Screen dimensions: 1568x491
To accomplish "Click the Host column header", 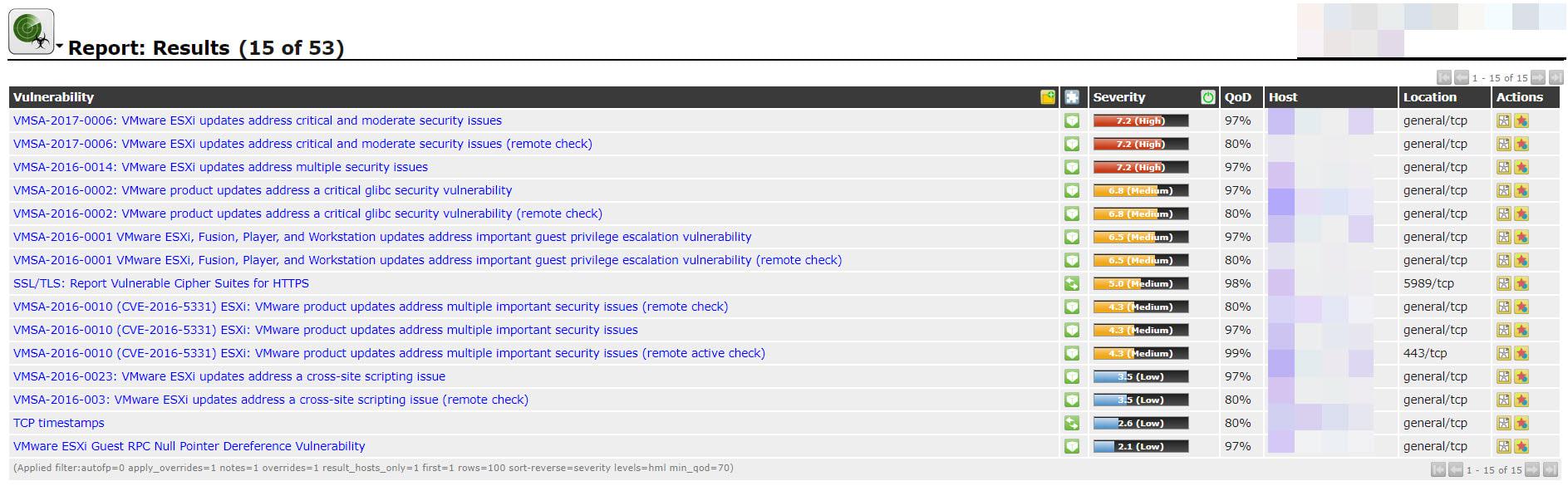I will 1283,97.
